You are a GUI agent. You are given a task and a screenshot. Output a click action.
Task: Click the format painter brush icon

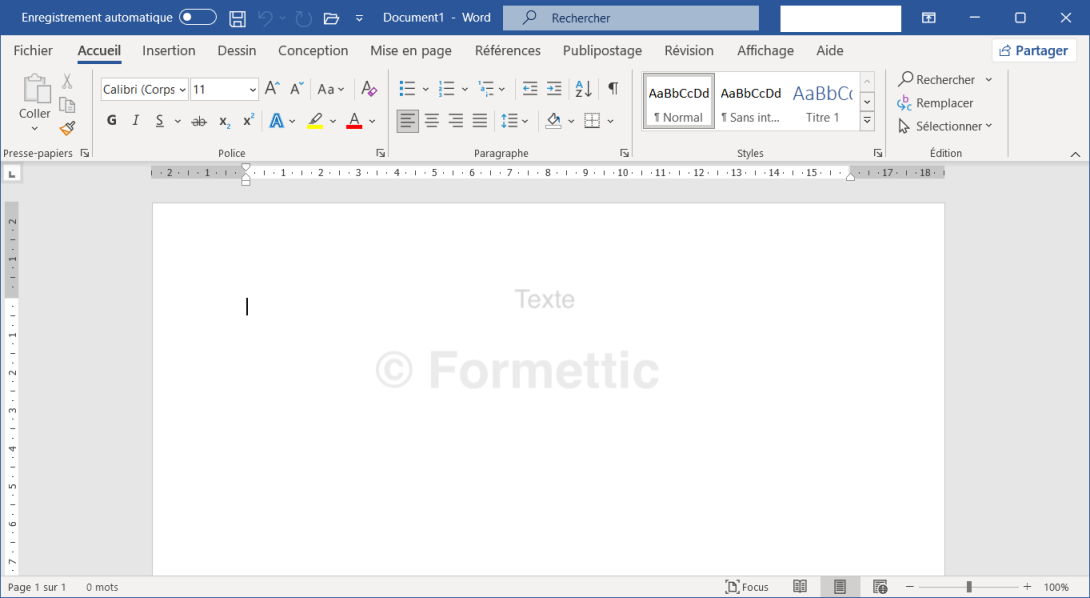point(67,128)
